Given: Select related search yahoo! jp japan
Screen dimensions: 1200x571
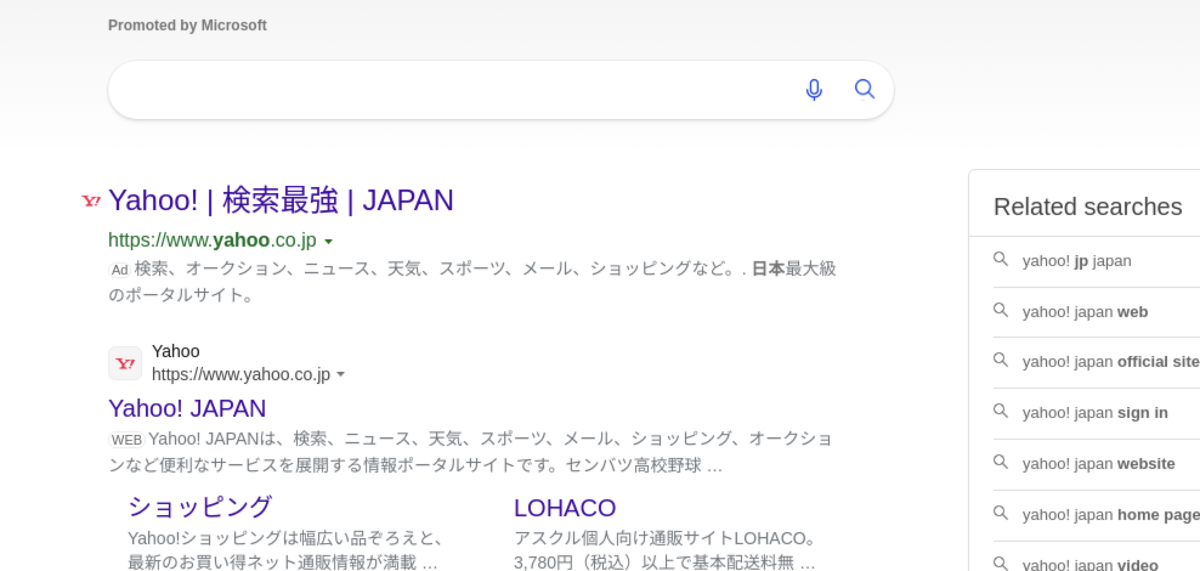Looking at the screenshot, I should pyautogui.click(x=1077, y=261).
